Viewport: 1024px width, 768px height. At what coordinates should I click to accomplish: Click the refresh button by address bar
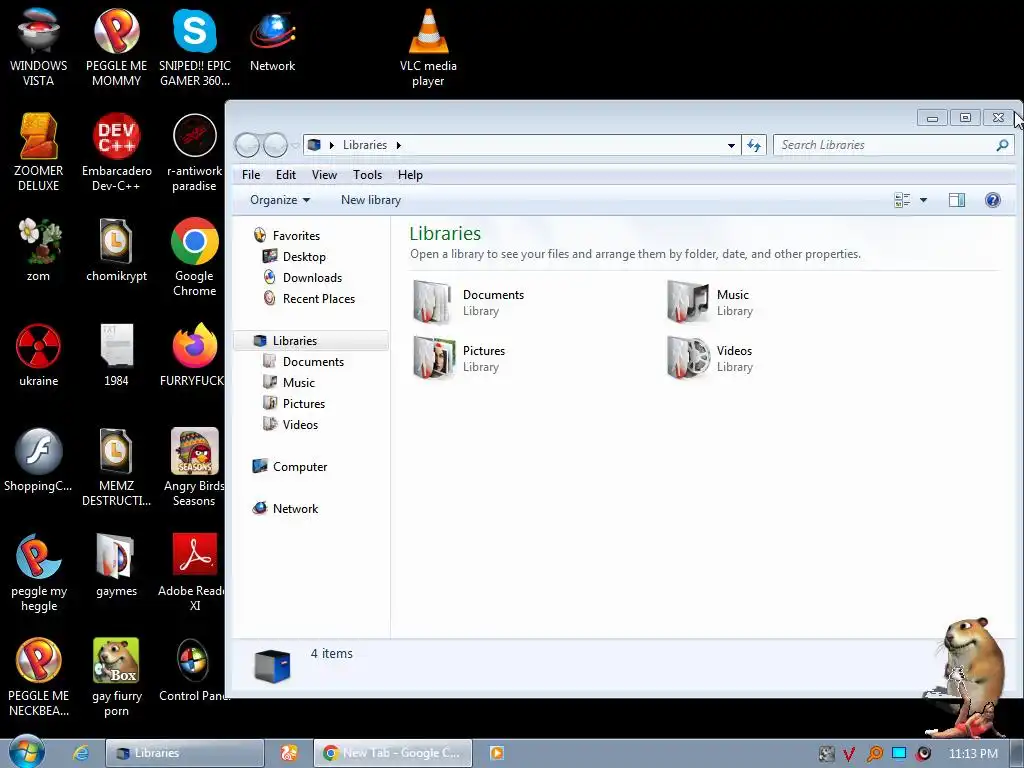click(754, 145)
